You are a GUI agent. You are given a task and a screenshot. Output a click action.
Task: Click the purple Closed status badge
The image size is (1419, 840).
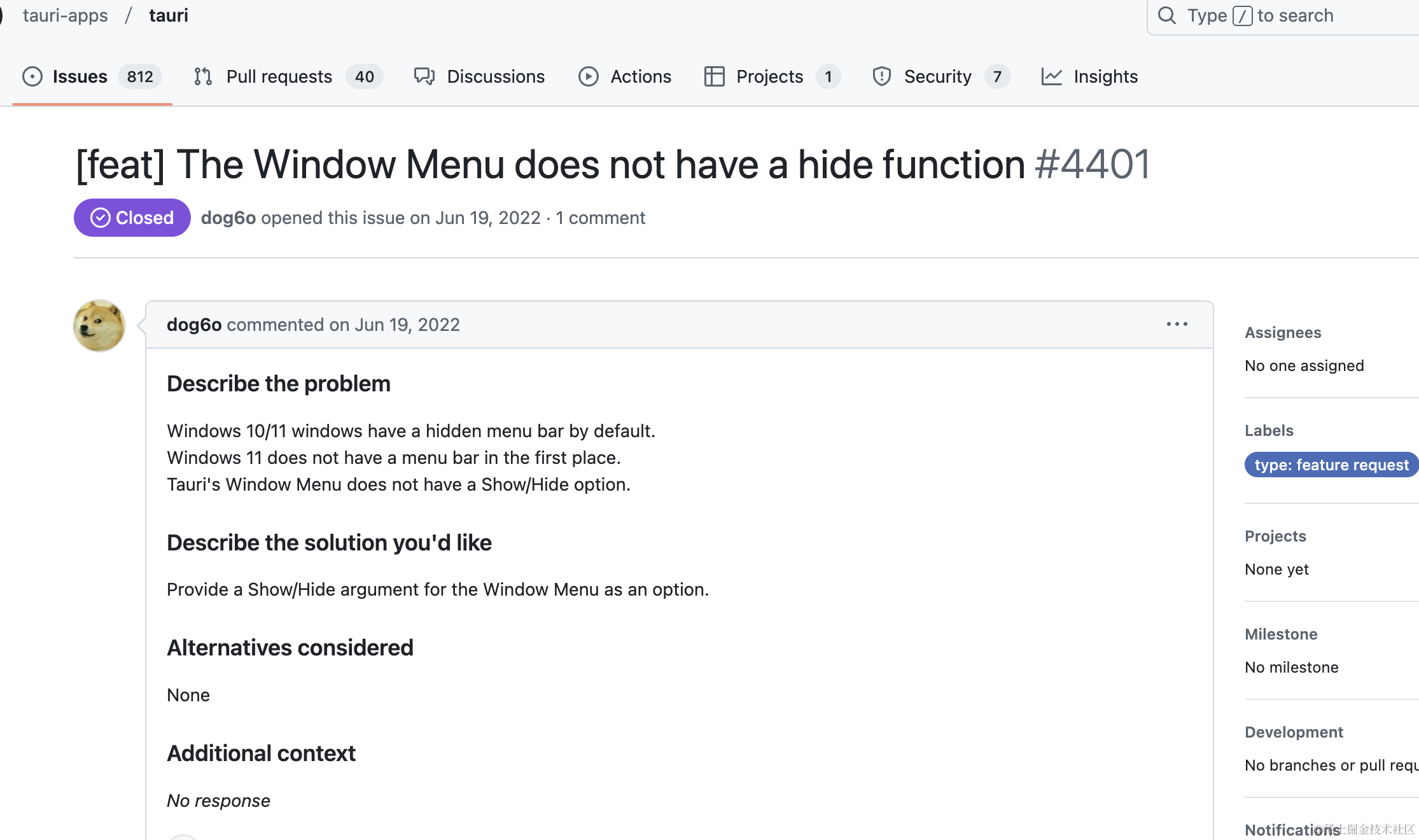coord(132,218)
